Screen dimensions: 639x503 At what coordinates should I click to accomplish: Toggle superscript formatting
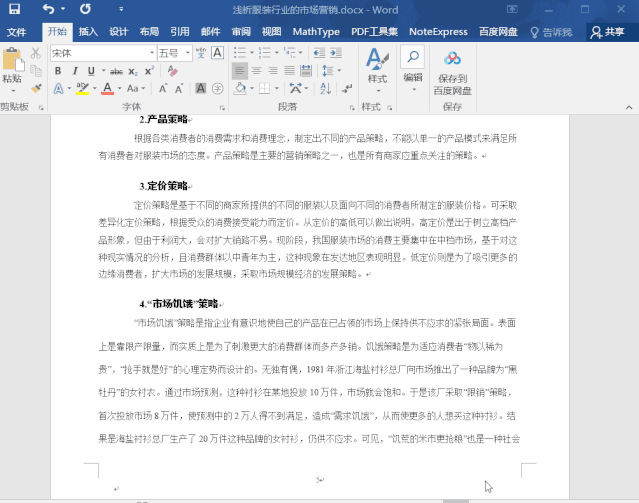click(150, 71)
